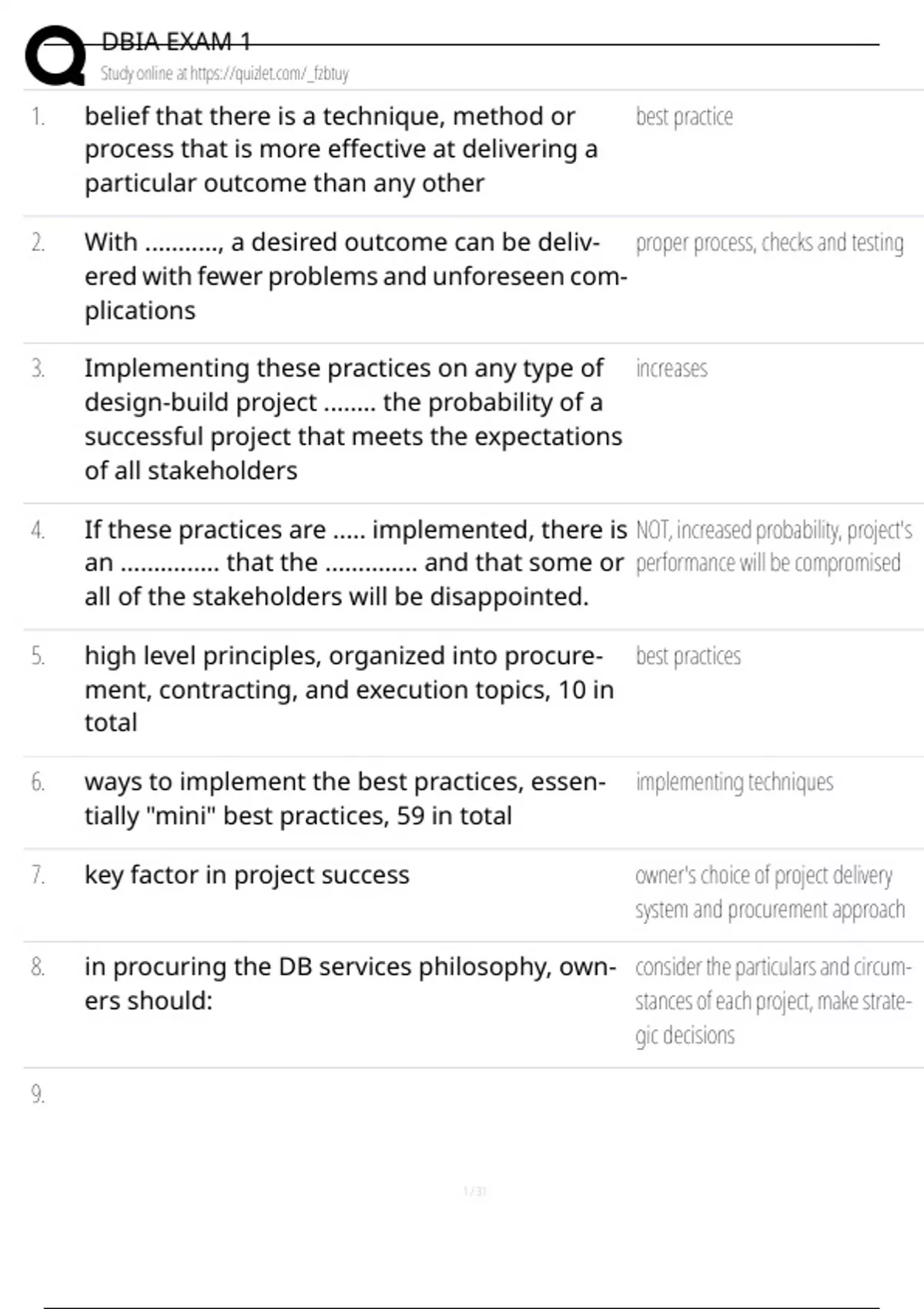Screen dimensions: 924x1309
Task: Select answer 'consider the particulars and circumstances'
Action: (773, 1001)
